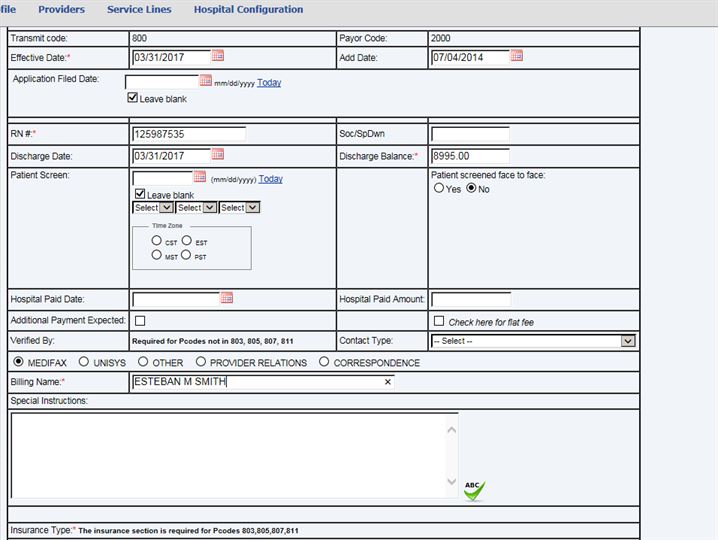
Task: Enable Check here for flat fee
Action: pyautogui.click(x=439, y=321)
